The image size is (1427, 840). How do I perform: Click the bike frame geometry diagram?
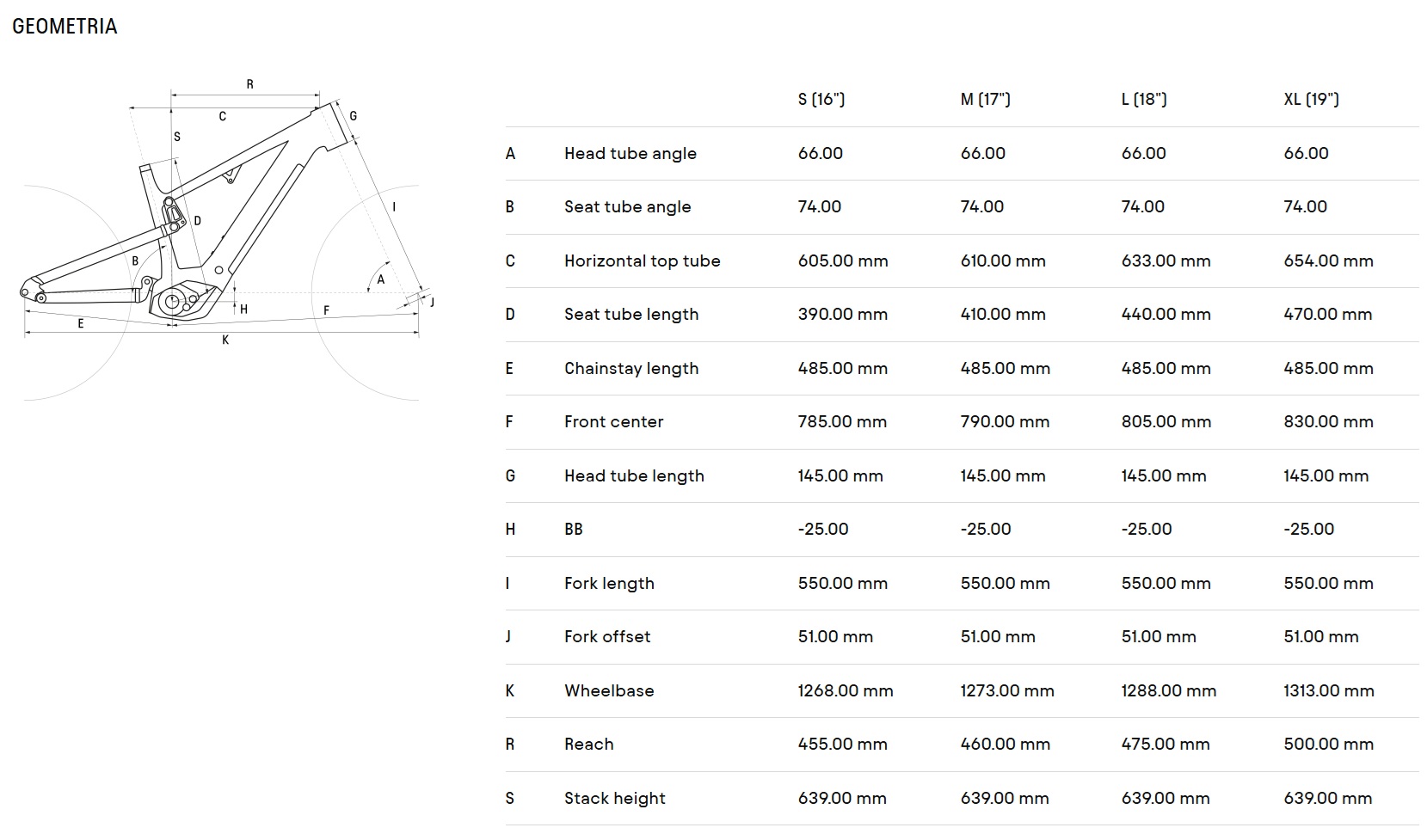(222, 232)
